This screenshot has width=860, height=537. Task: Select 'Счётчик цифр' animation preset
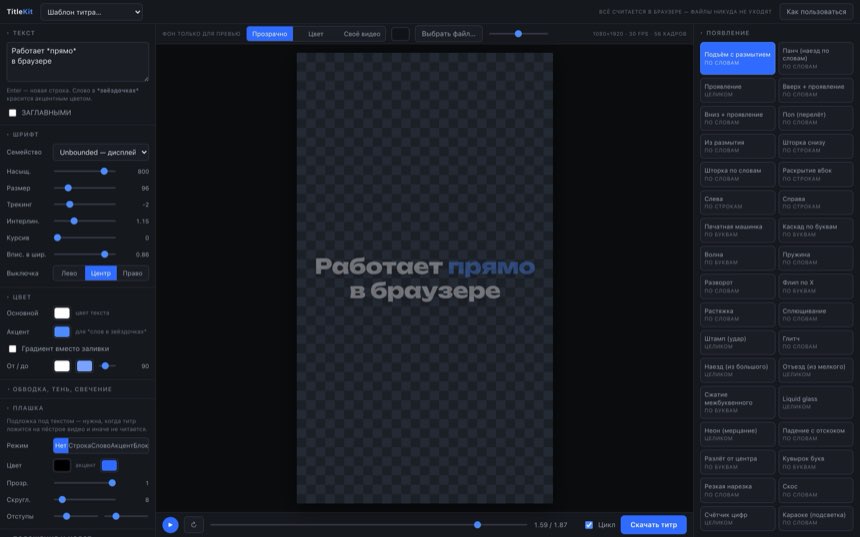pyautogui.click(x=738, y=518)
